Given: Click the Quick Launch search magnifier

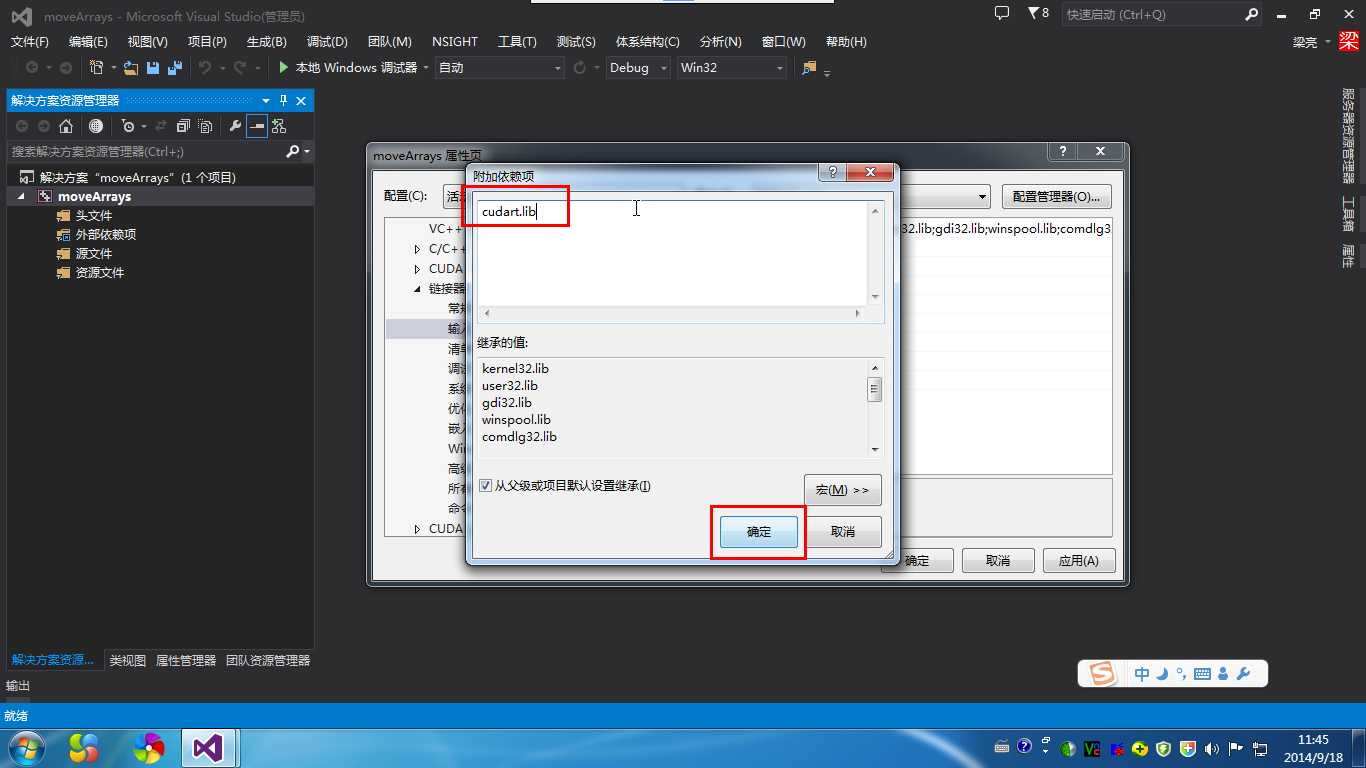Looking at the screenshot, I should pyautogui.click(x=1251, y=14).
